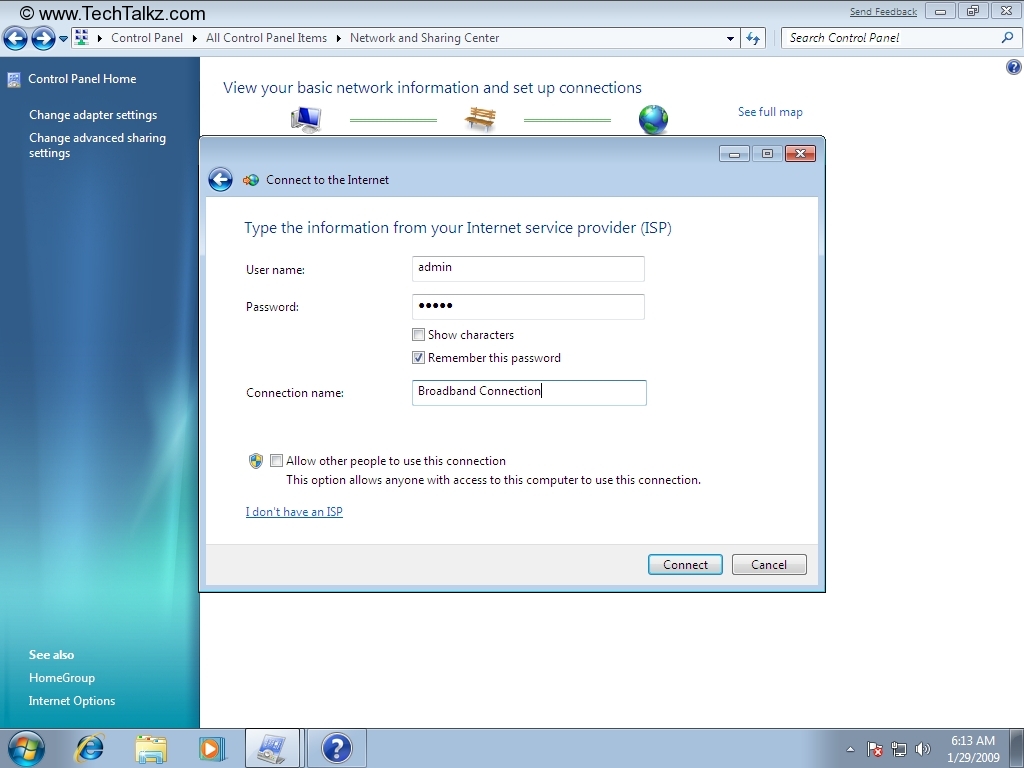Uncheck Remember this password

tap(419, 358)
